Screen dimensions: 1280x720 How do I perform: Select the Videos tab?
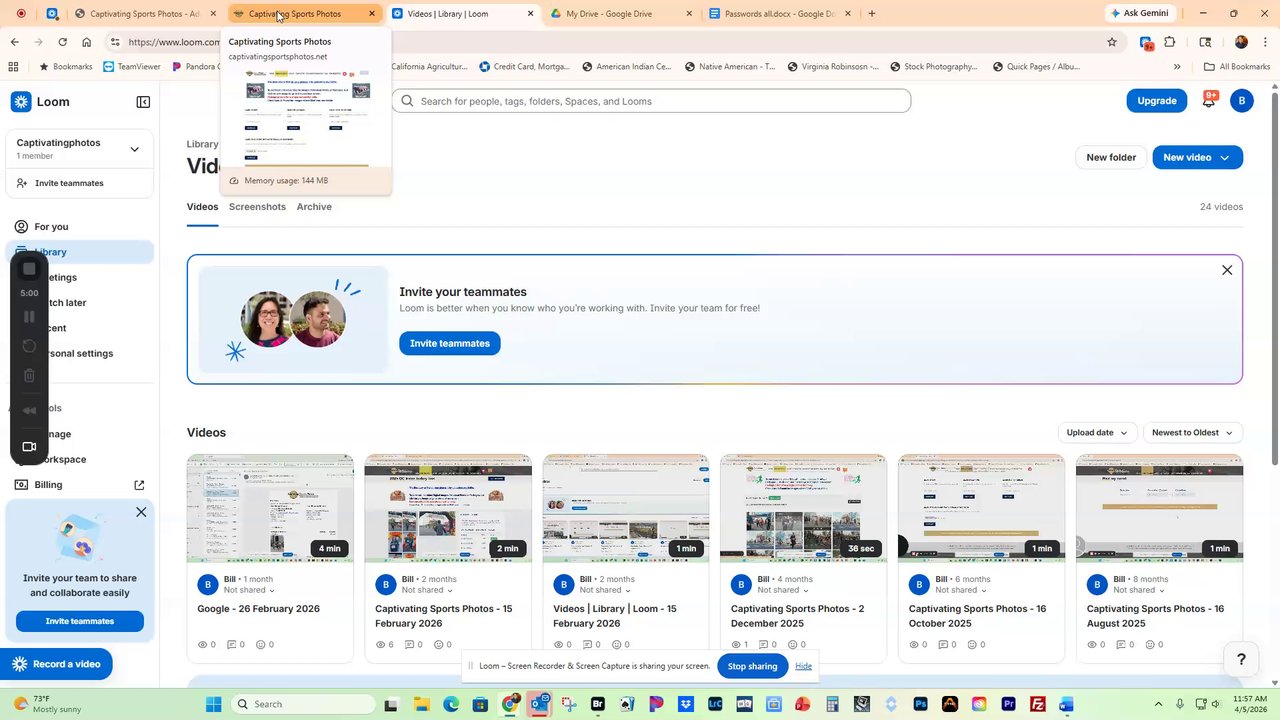point(202,207)
